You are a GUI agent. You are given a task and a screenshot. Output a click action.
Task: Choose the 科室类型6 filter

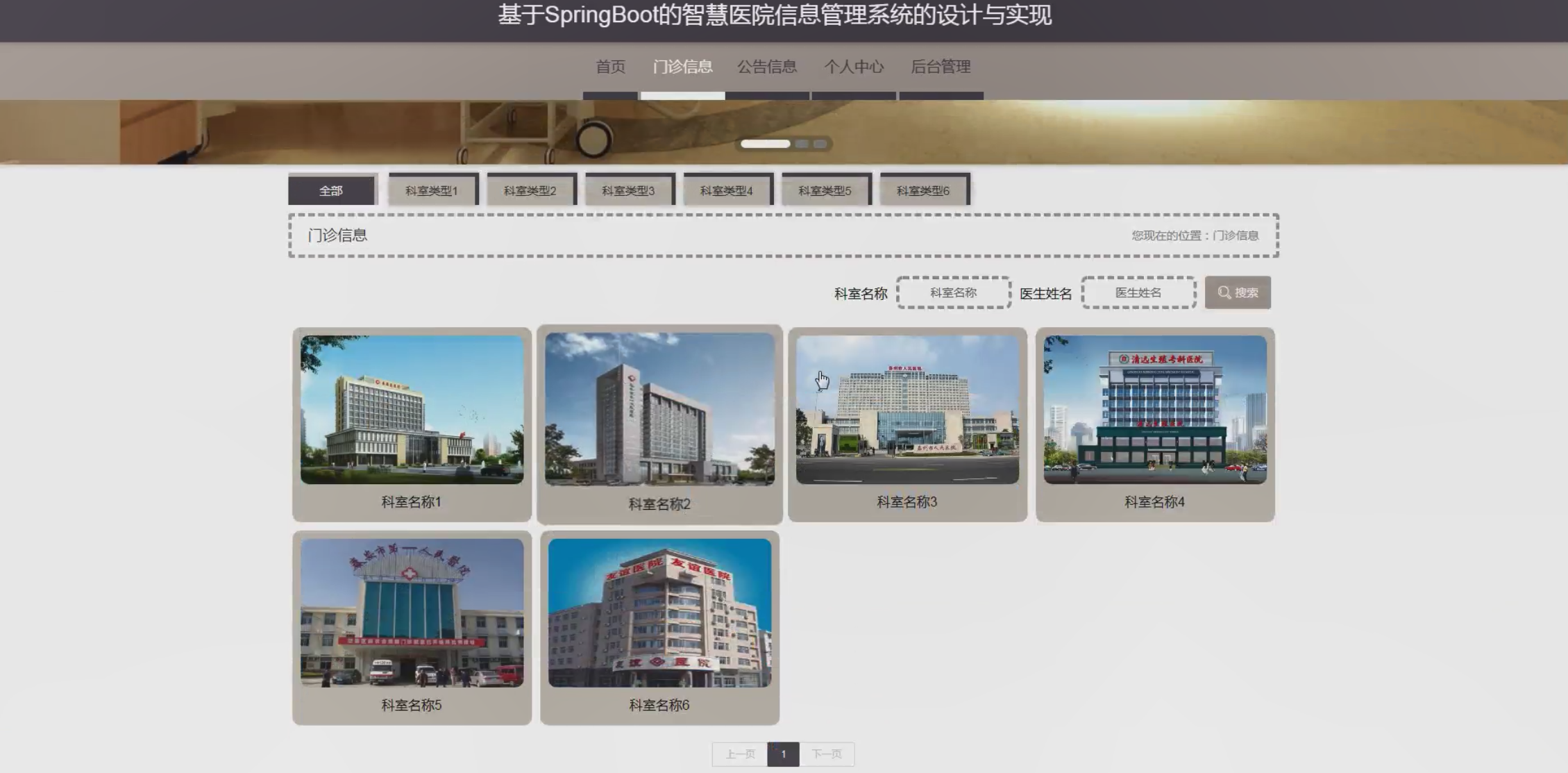(x=923, y=190)
